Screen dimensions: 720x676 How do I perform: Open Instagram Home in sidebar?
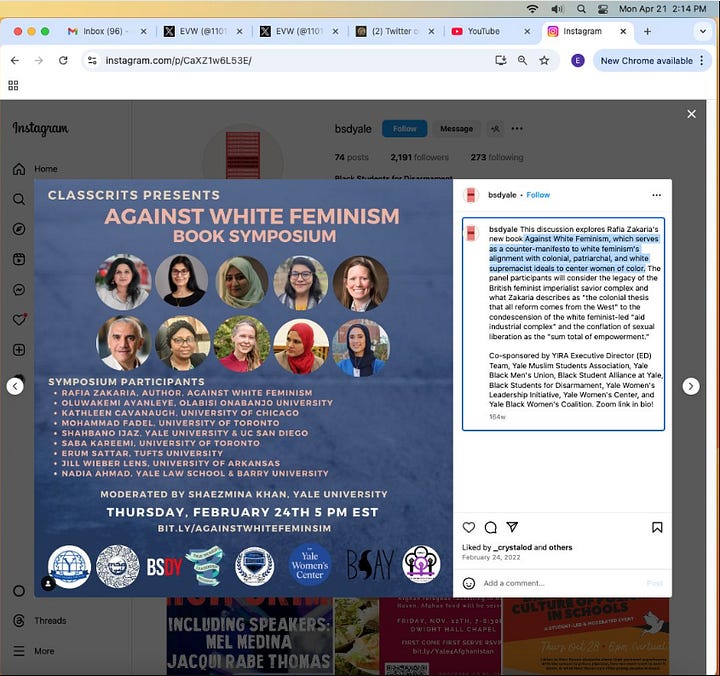click(35, 169)
